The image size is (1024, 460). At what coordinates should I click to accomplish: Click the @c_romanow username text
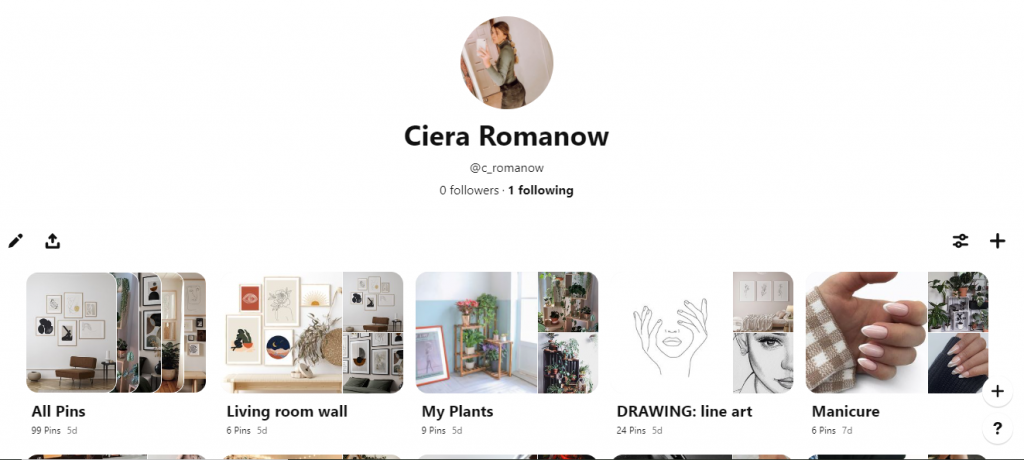pyautogui.click(x=507, y=168)
